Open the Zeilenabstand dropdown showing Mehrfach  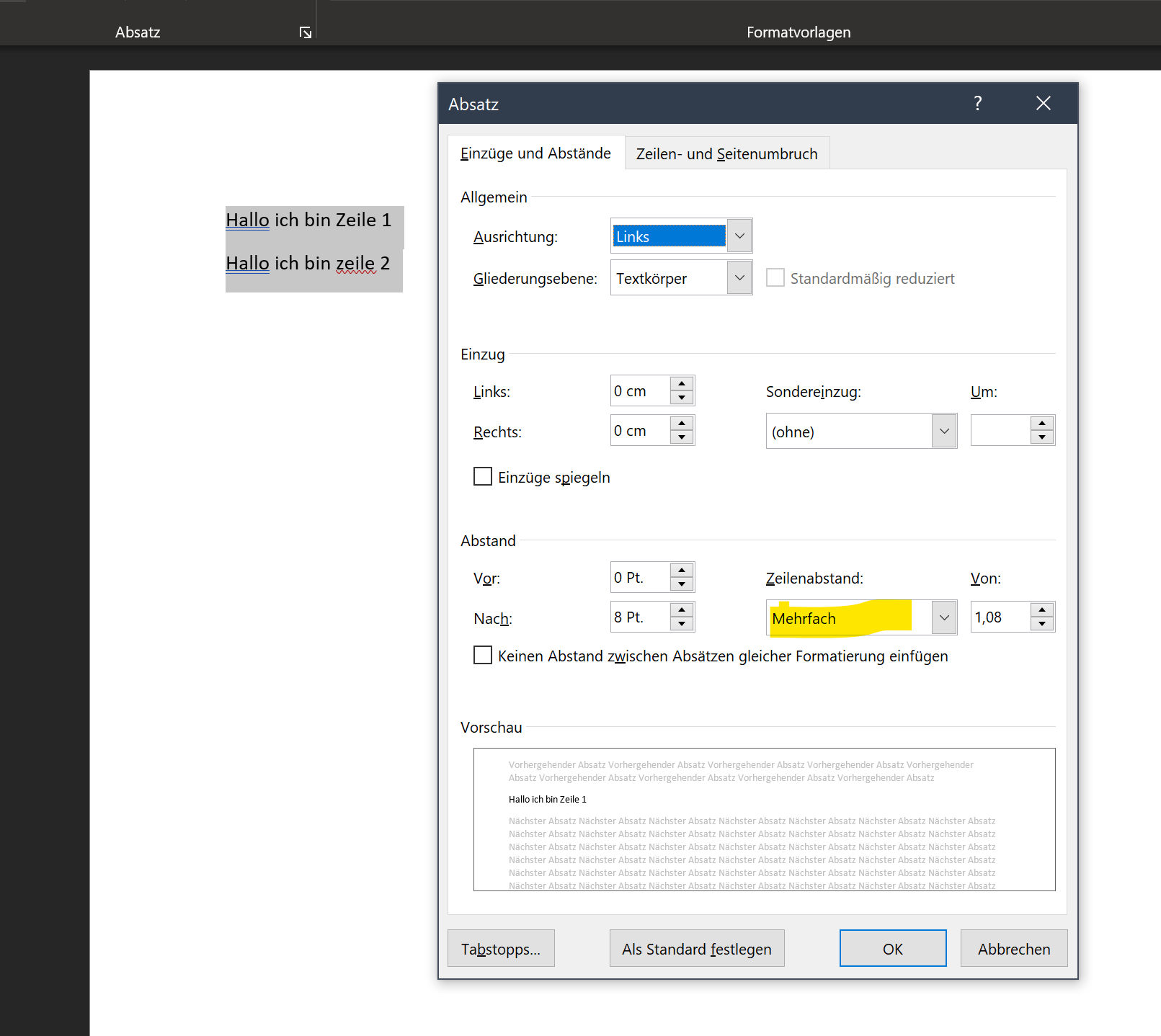tap(944, 618)
